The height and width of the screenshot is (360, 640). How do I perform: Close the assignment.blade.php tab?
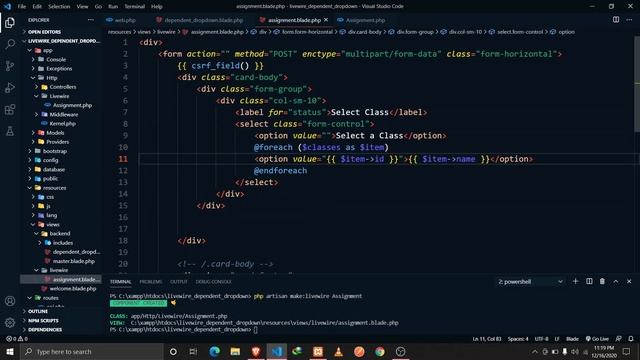[326, 20]
